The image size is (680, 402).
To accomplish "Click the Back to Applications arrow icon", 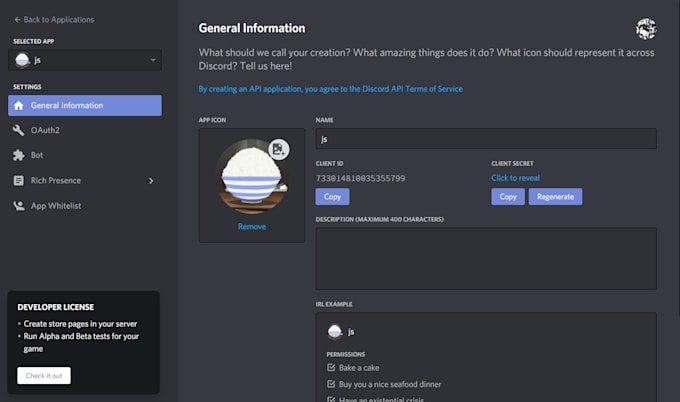I will pos(17,20).
